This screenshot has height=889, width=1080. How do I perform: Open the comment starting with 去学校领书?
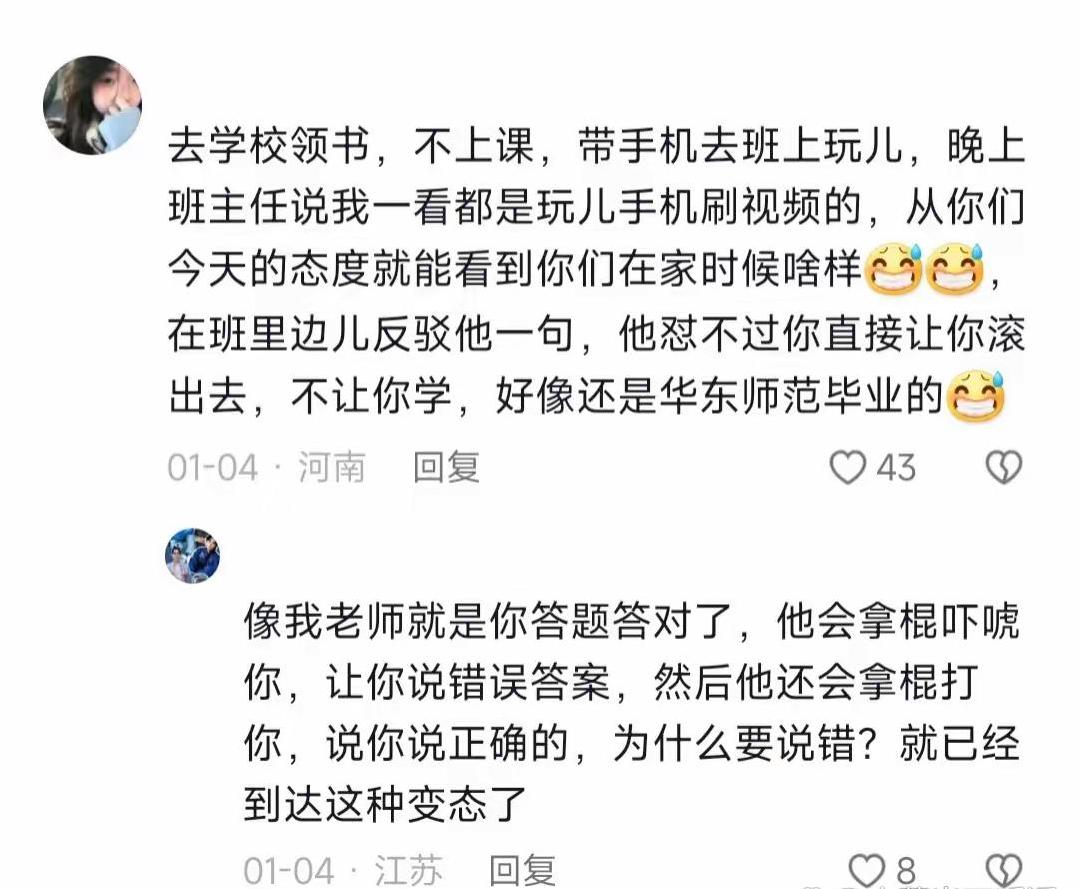click(x=596, y=270)
